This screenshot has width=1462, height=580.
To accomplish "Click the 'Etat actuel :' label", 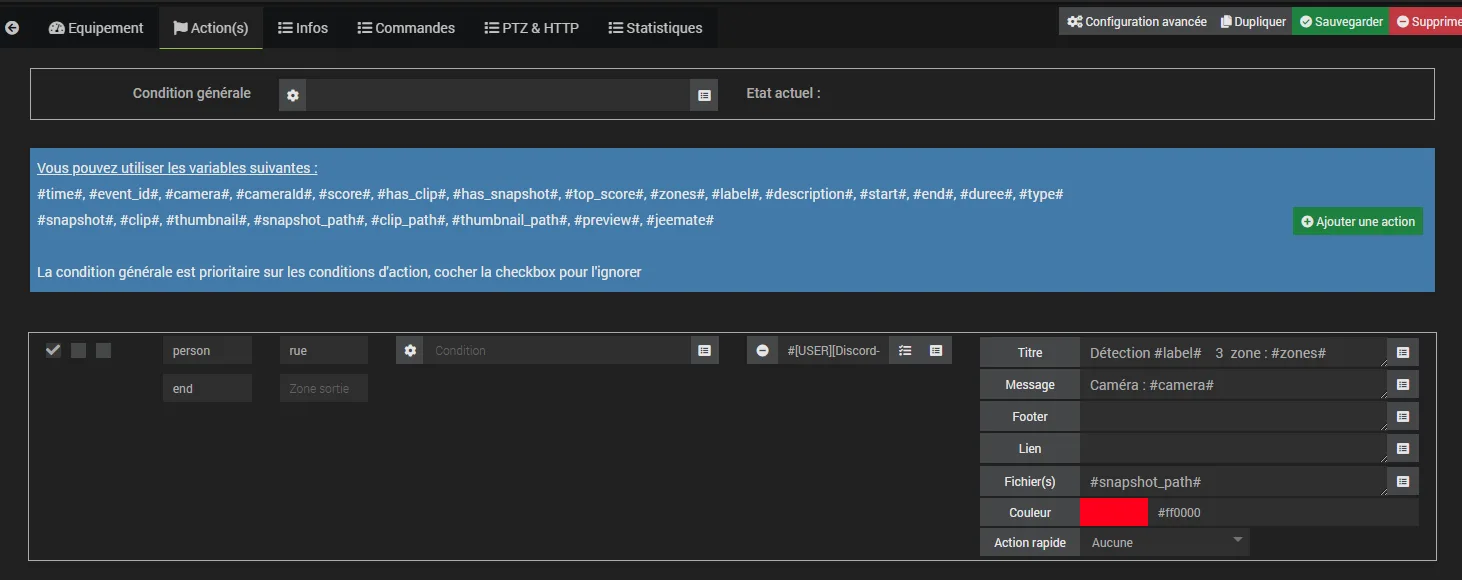I will coord(783,93).
